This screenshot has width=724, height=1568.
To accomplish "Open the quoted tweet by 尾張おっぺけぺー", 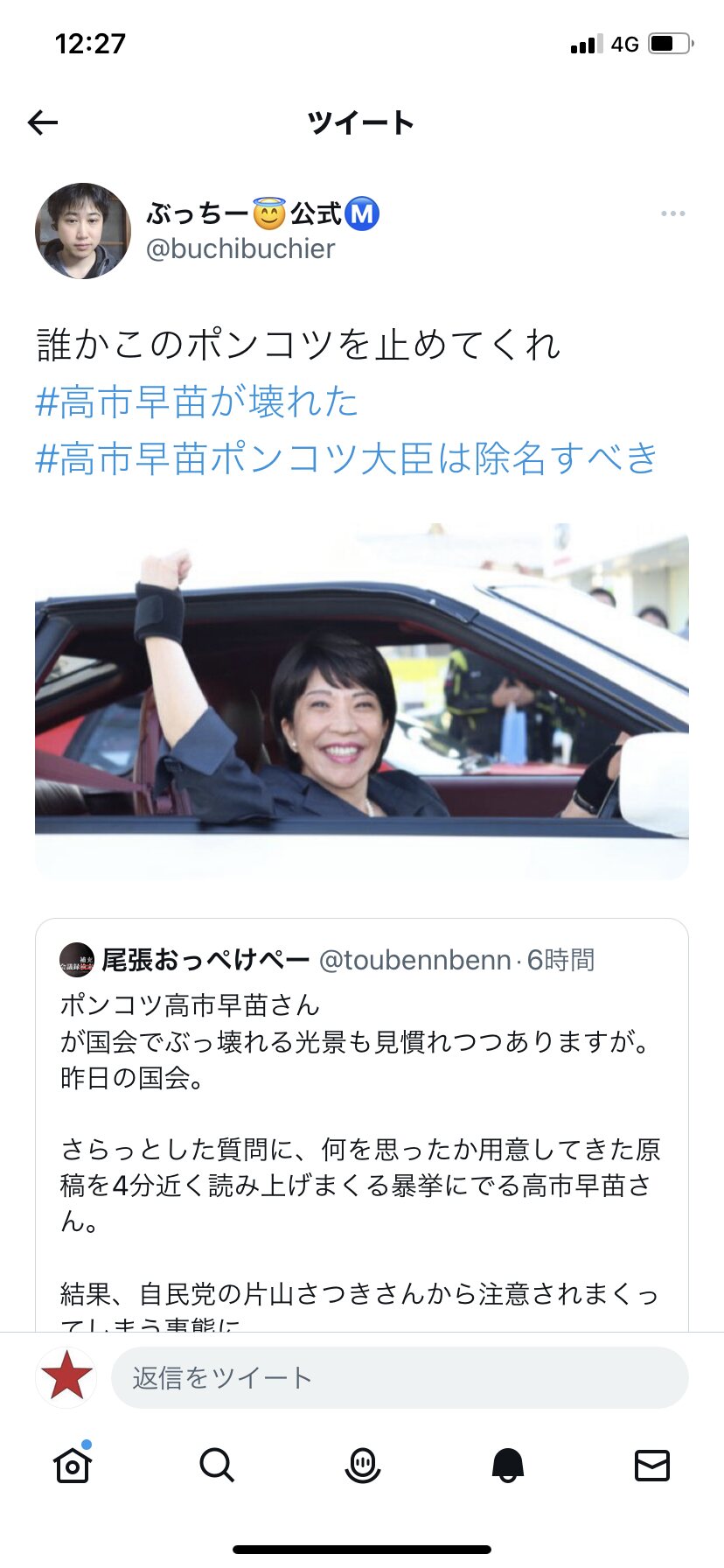I will point(362,1125).
